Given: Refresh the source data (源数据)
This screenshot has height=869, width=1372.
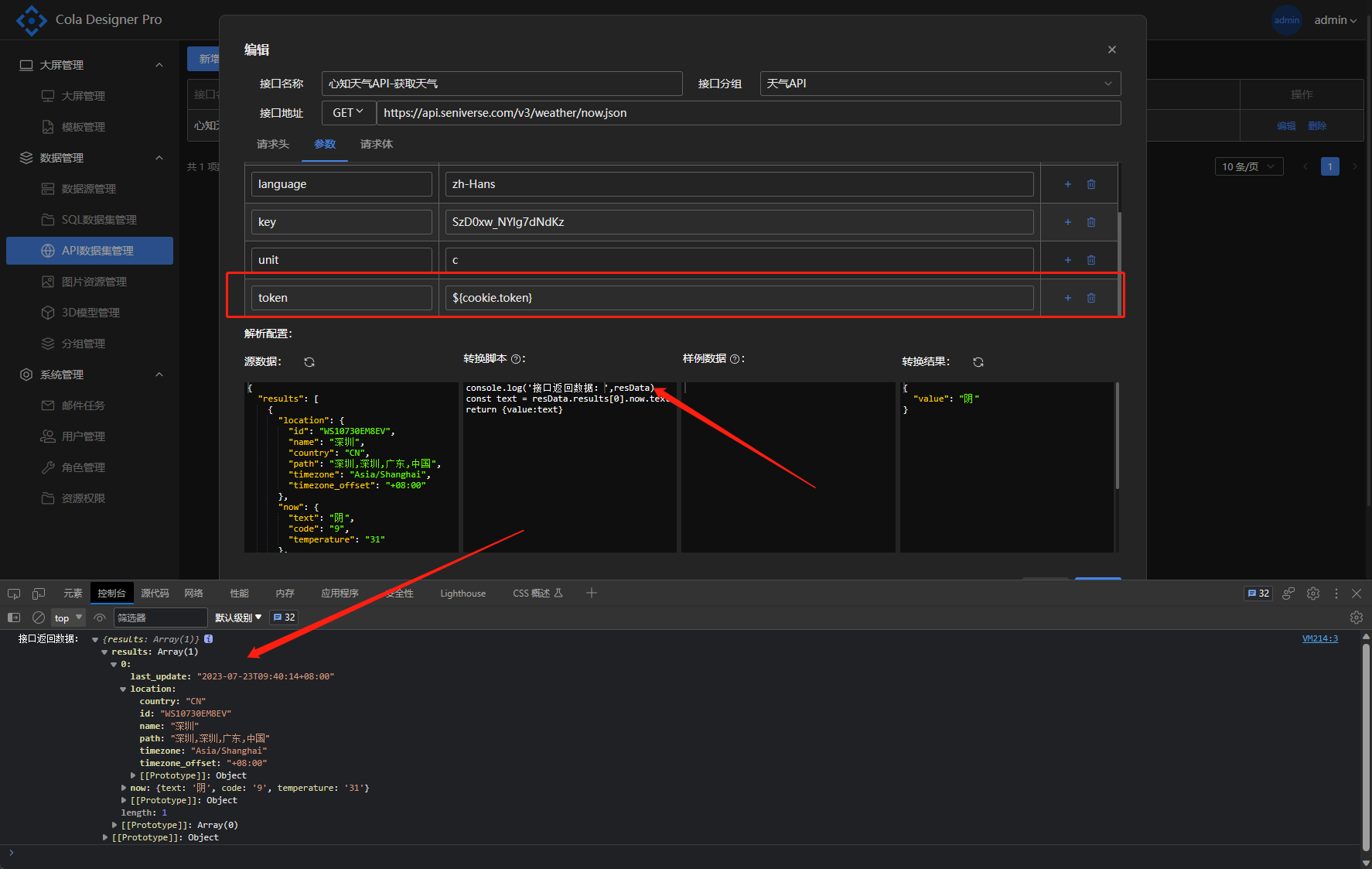Looking at the screenshot, I should coord(309,362).
